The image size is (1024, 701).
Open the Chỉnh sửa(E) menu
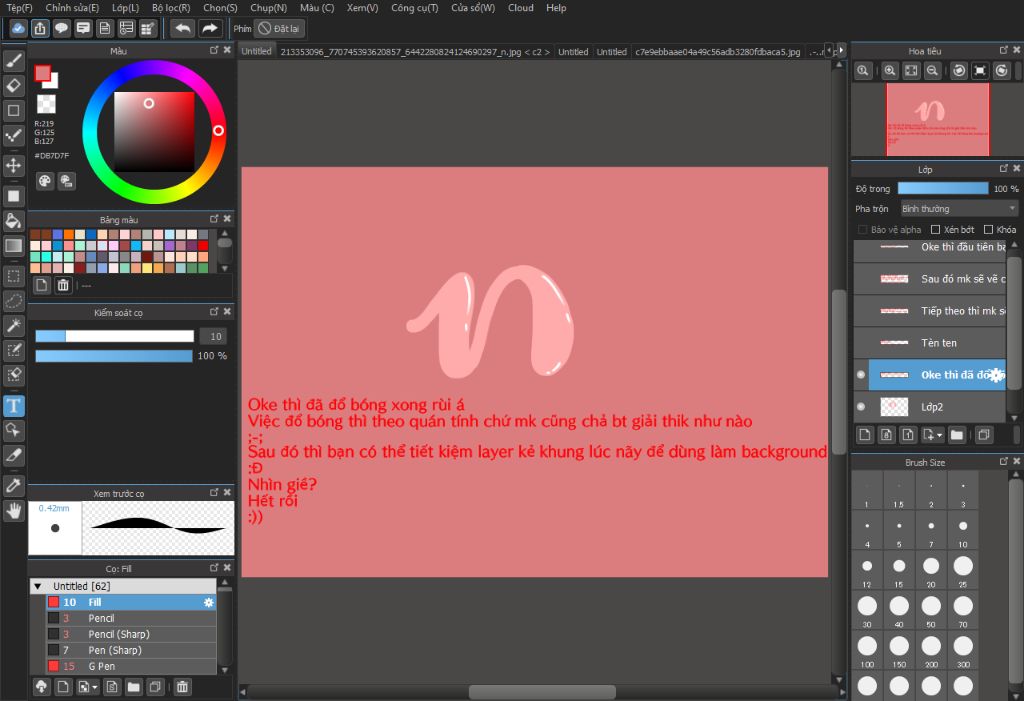pyautogui.click(x=72, y=8)
